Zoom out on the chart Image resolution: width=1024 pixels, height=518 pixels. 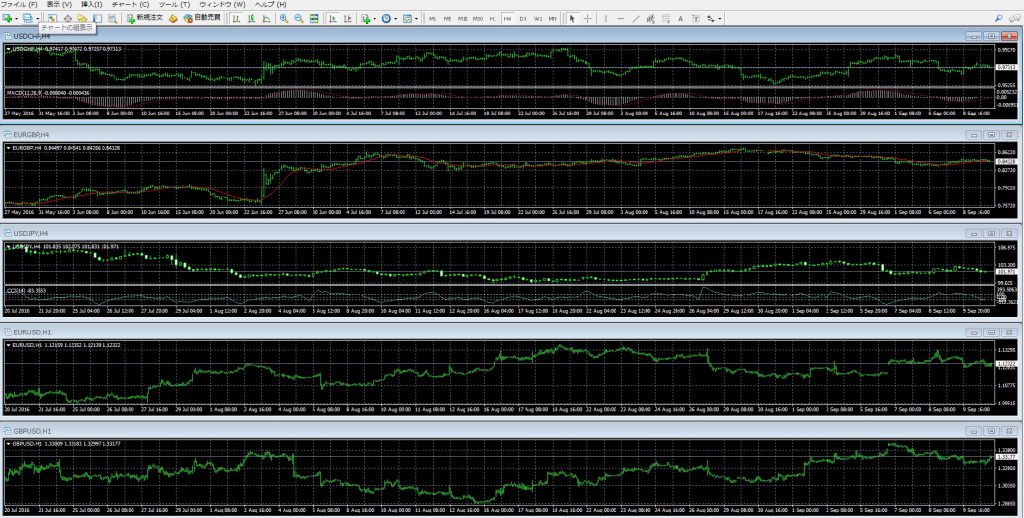299,18
